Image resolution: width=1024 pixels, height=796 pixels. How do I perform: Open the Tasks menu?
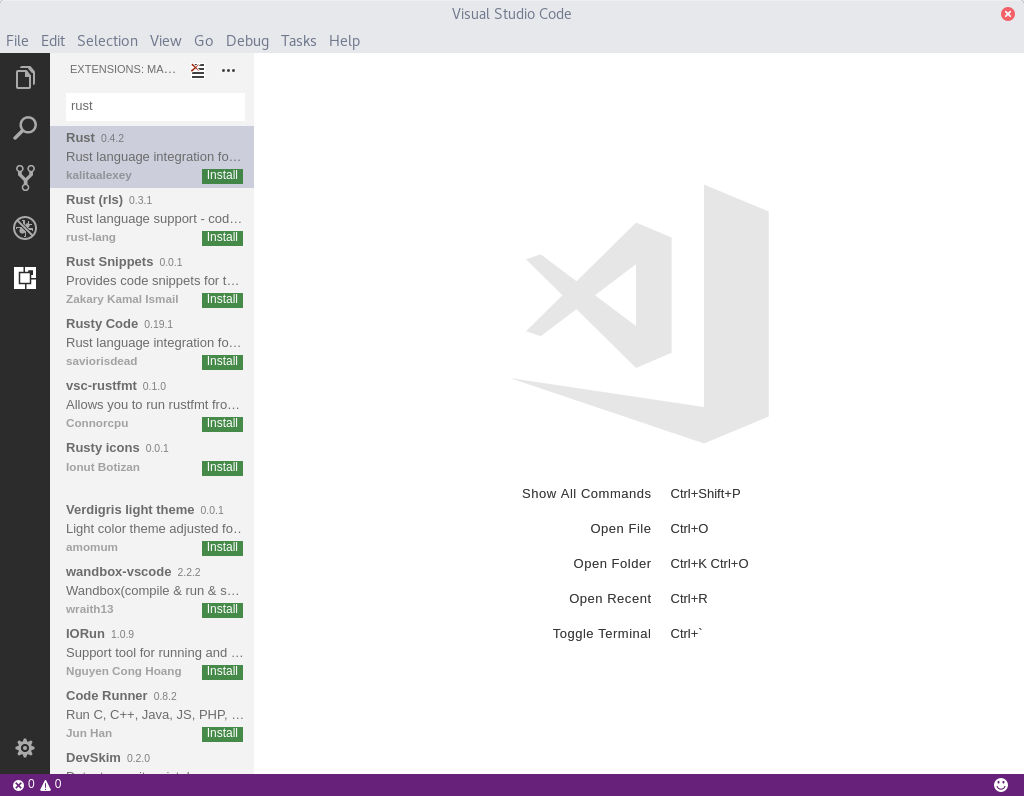click(x=298, y=40)
